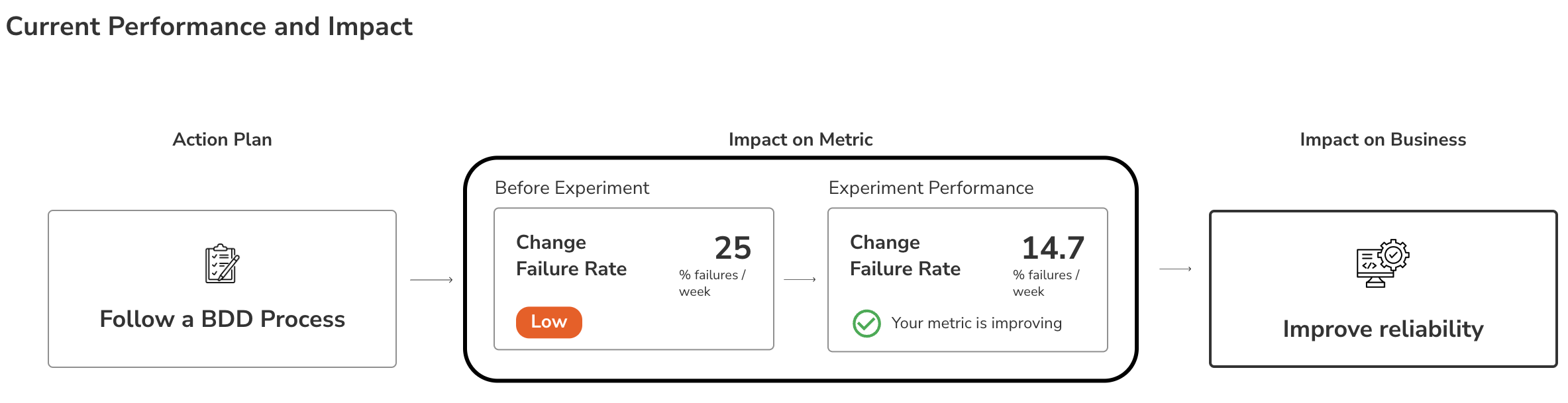
Task: Click the % failures / week unit under 14.7
Action: [1045, 283]
